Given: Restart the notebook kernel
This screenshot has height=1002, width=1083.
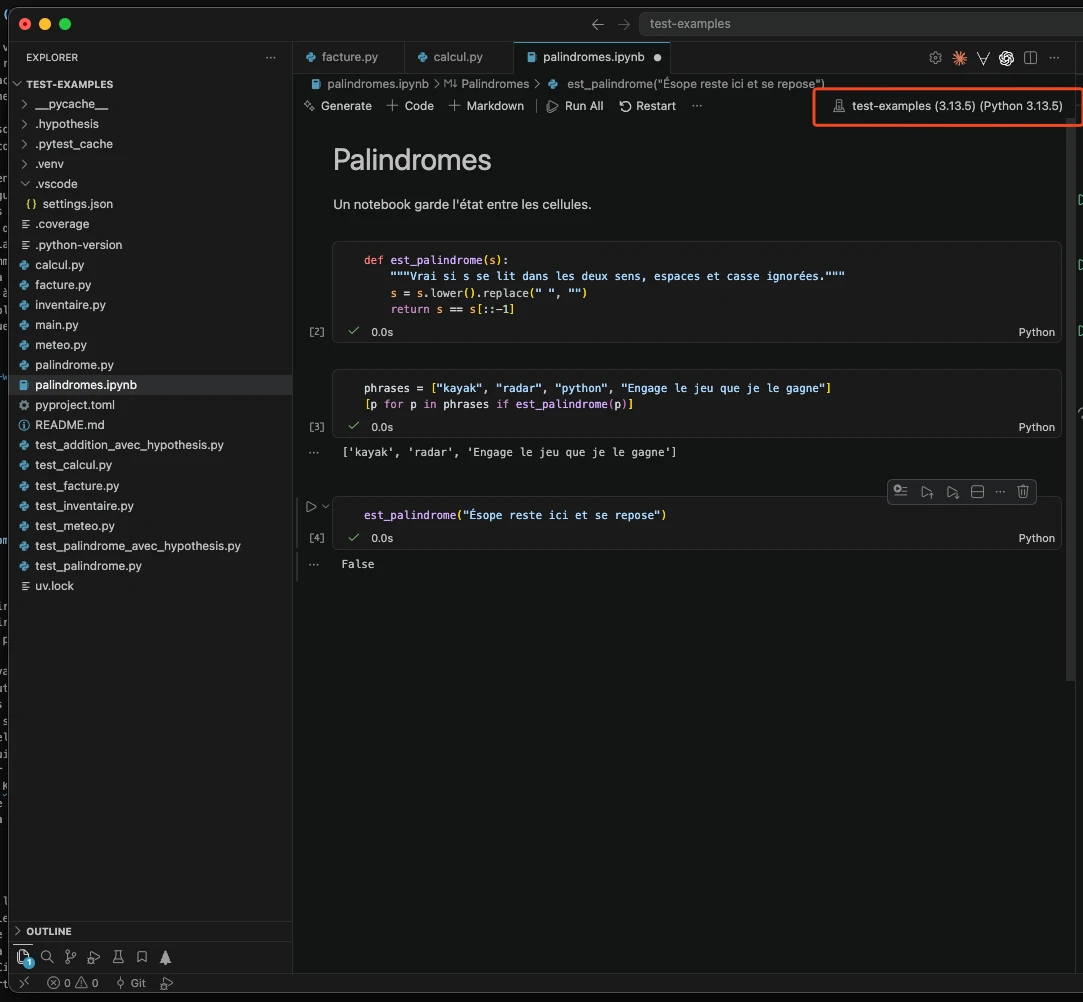Looking at the screenshot, I should click(648, 106).
